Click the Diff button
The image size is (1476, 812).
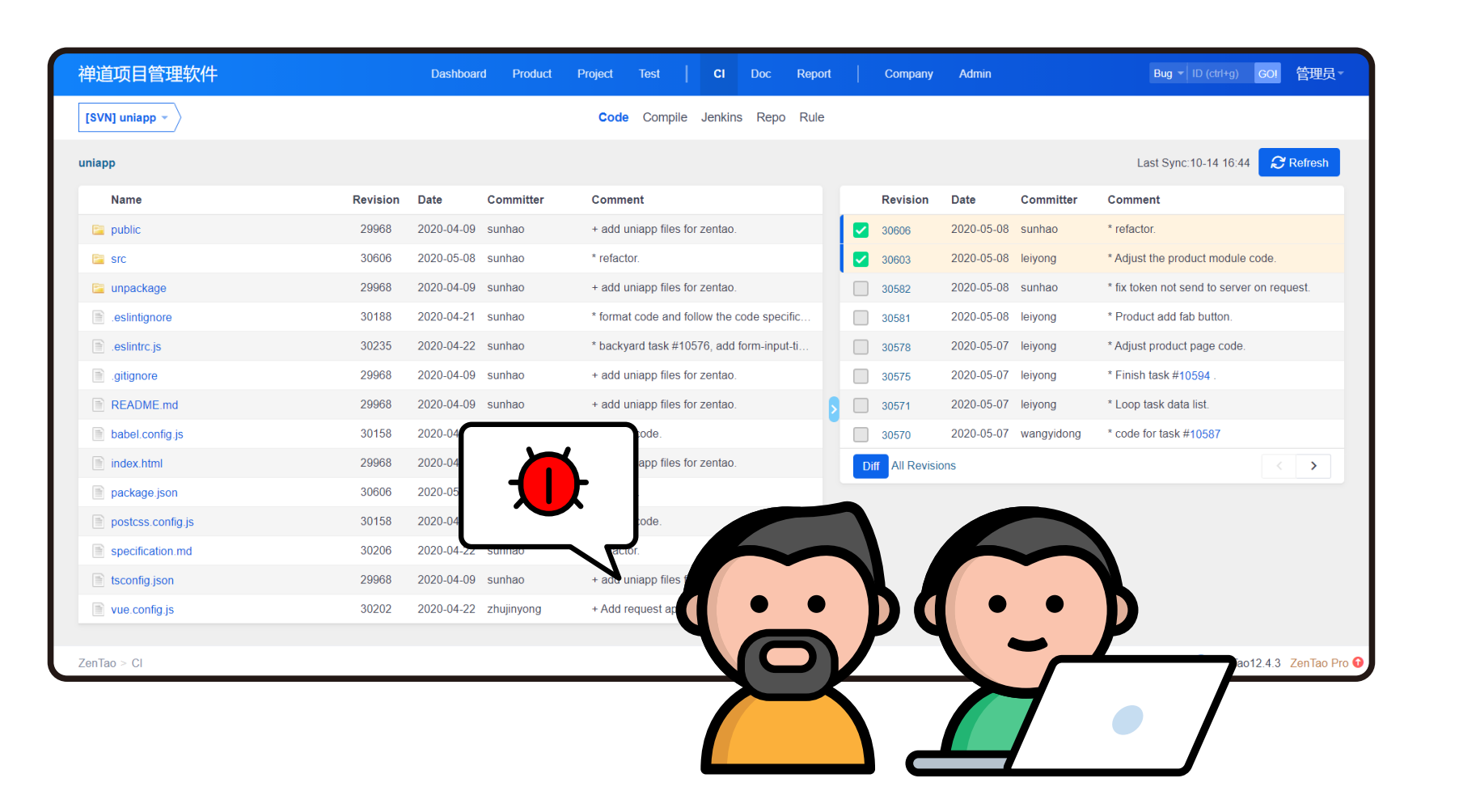click(870, 466)
